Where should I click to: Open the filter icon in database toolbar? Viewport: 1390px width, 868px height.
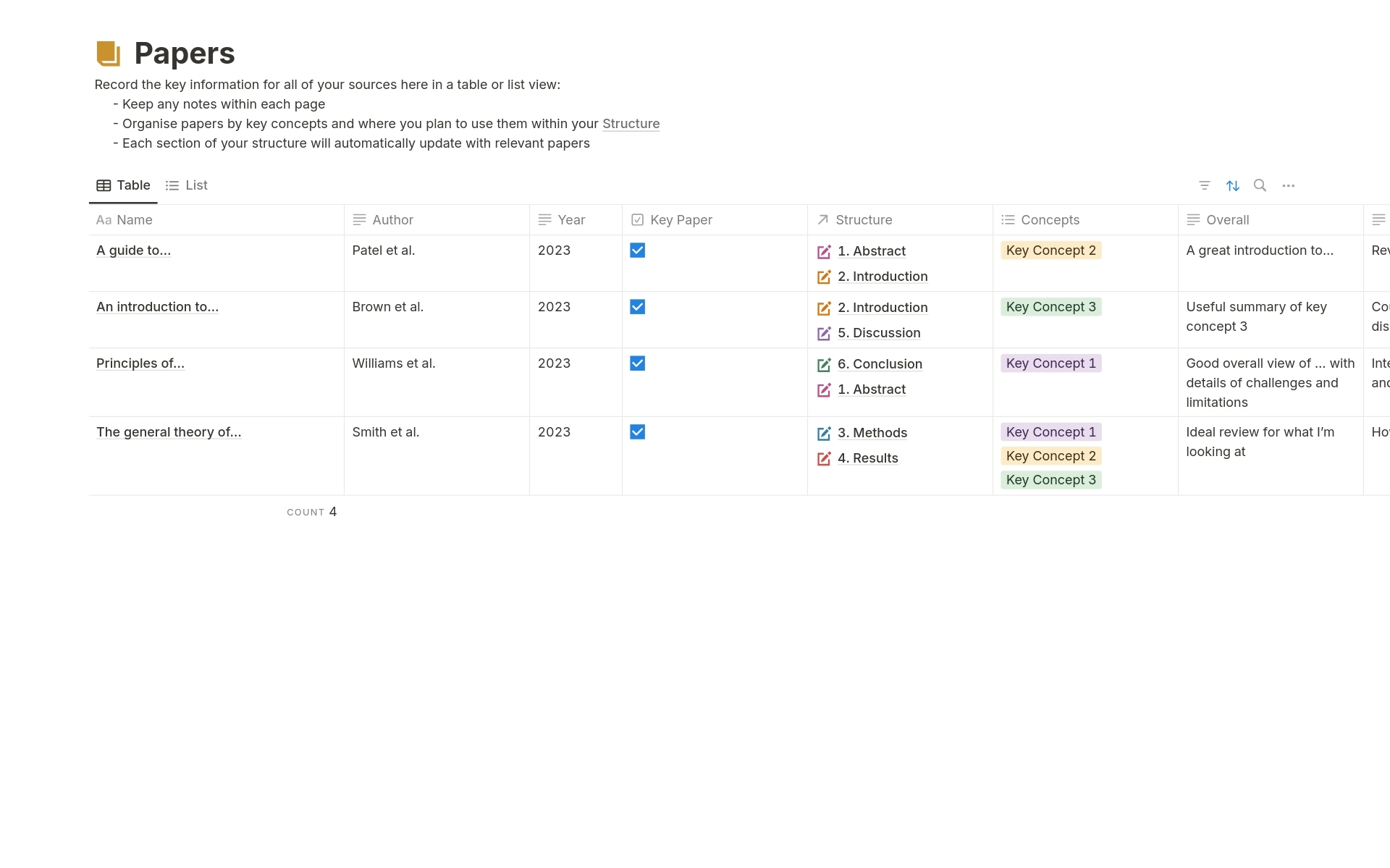pos(1205,186)
